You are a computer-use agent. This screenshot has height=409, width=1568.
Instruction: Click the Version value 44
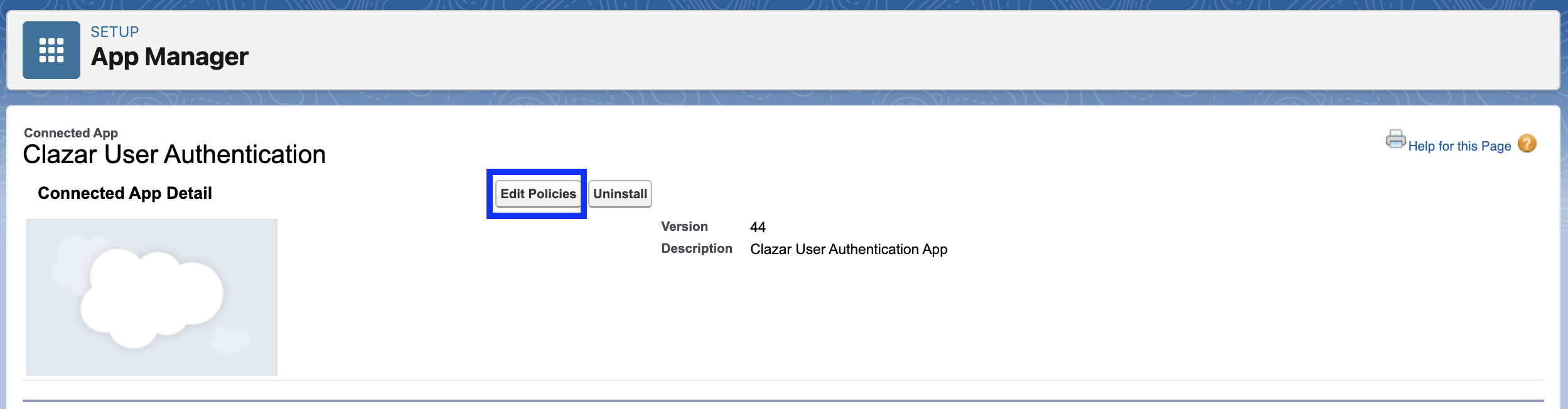click(758, 227)
